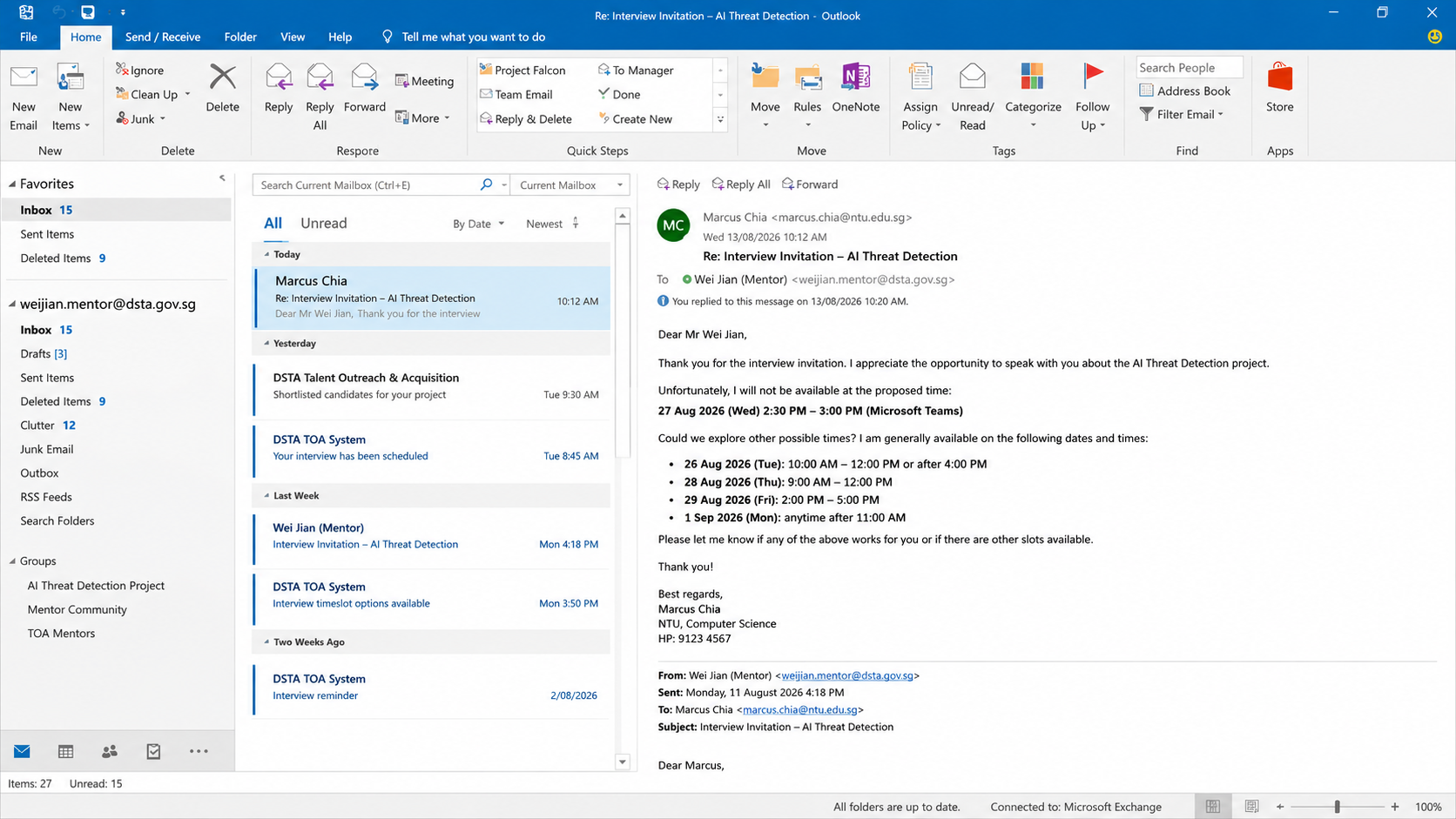Click the Rules icon
Viewport: 1456px width, 819px height.
(x=807, y=77)
